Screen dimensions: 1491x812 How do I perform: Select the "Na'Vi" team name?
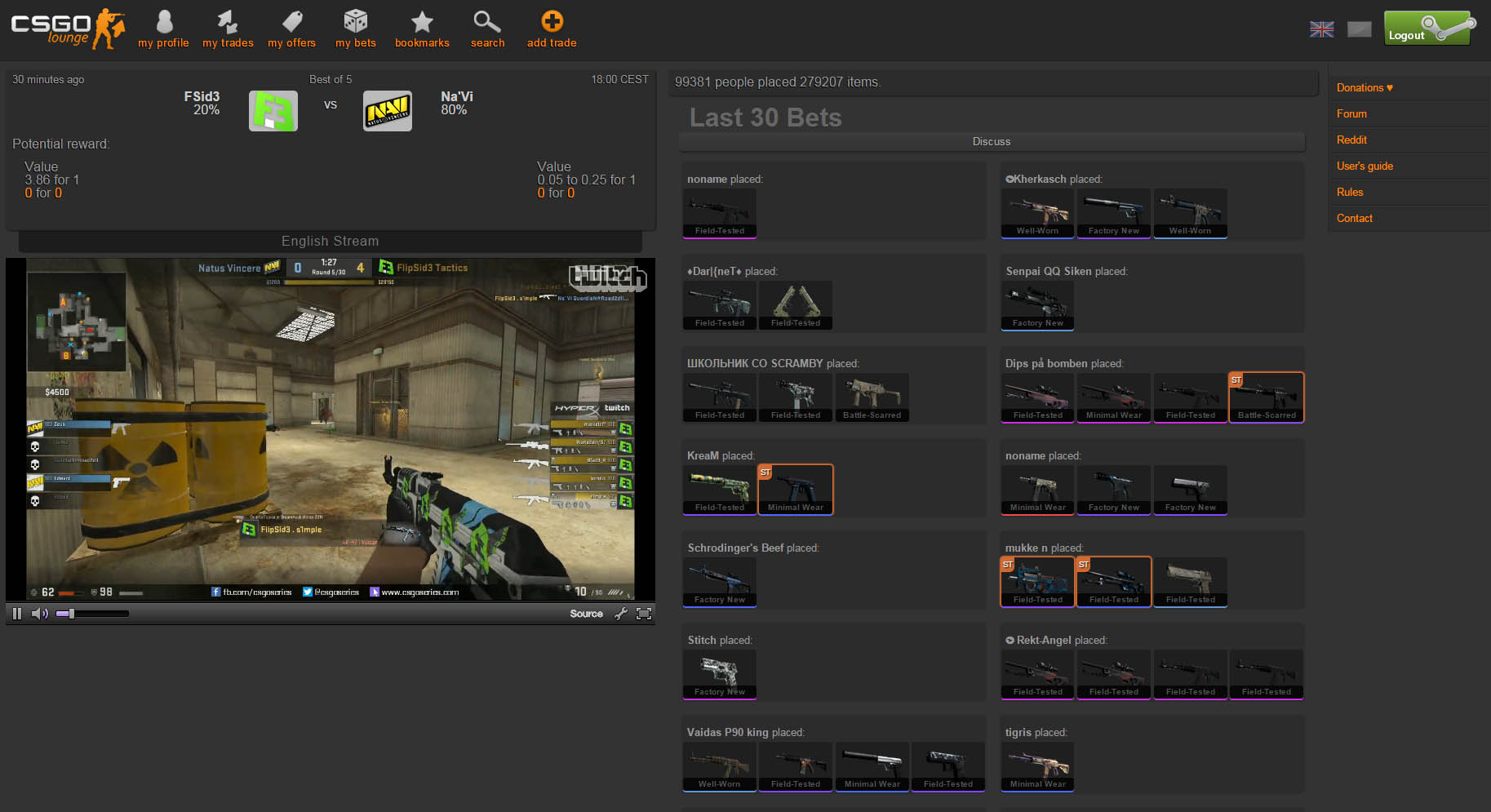click(457, 96)
